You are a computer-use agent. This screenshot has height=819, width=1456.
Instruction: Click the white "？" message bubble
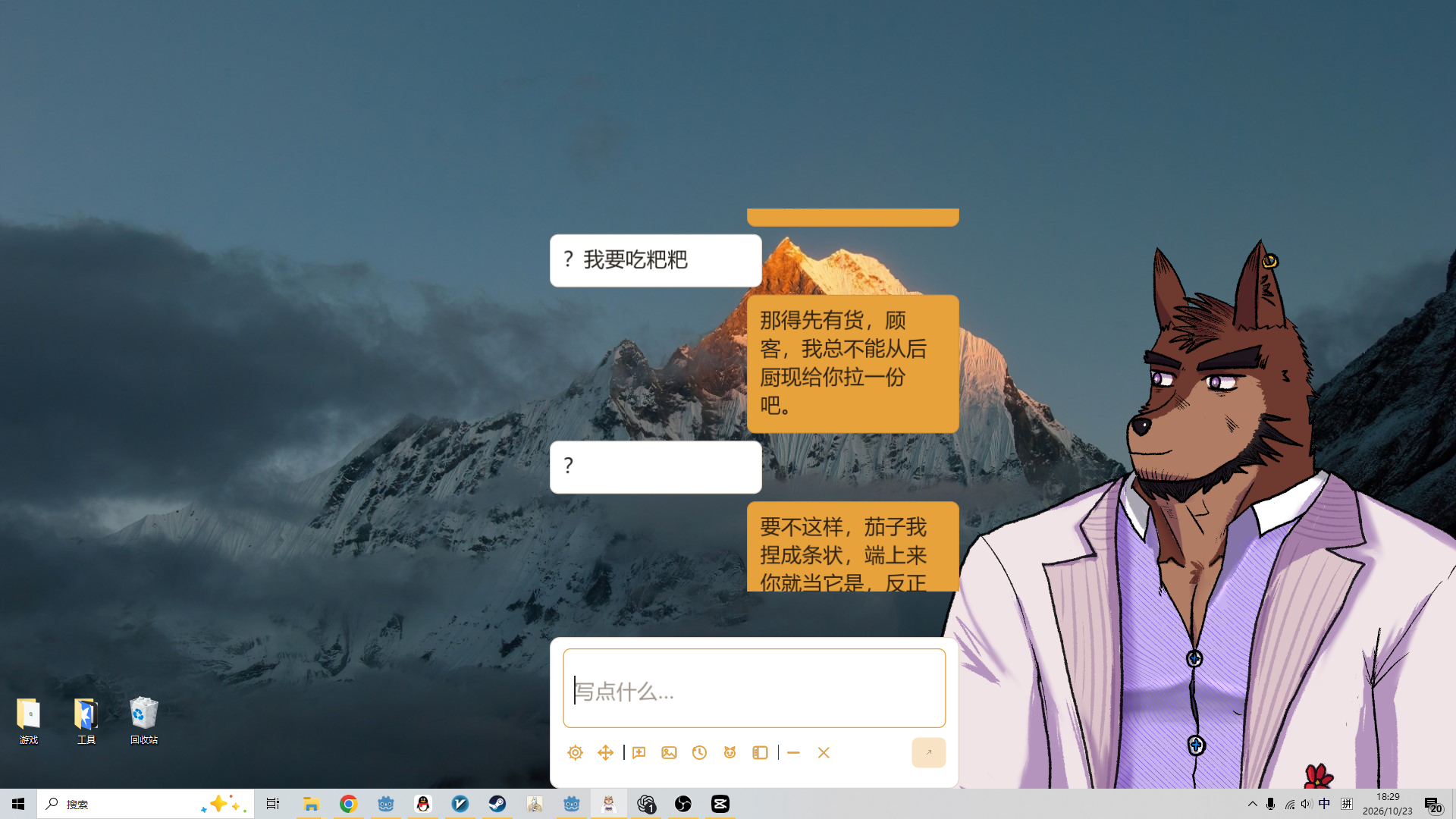(x=655, y=467)
